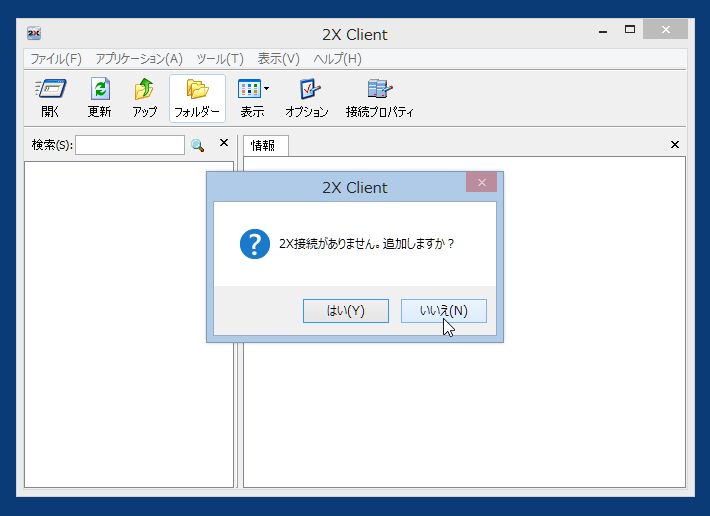Open the ファイル(F) menu
The width and height of the screenshot is (710, 516).
[56, 59]
